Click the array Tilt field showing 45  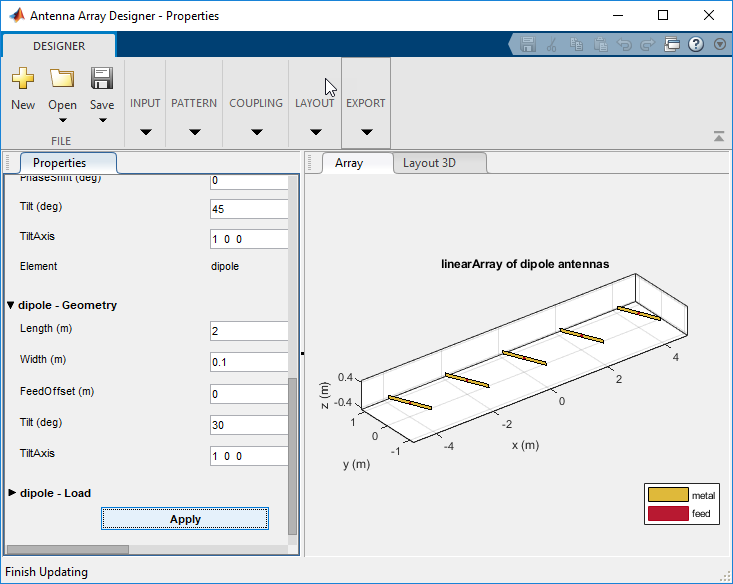(x=249, y=209)
